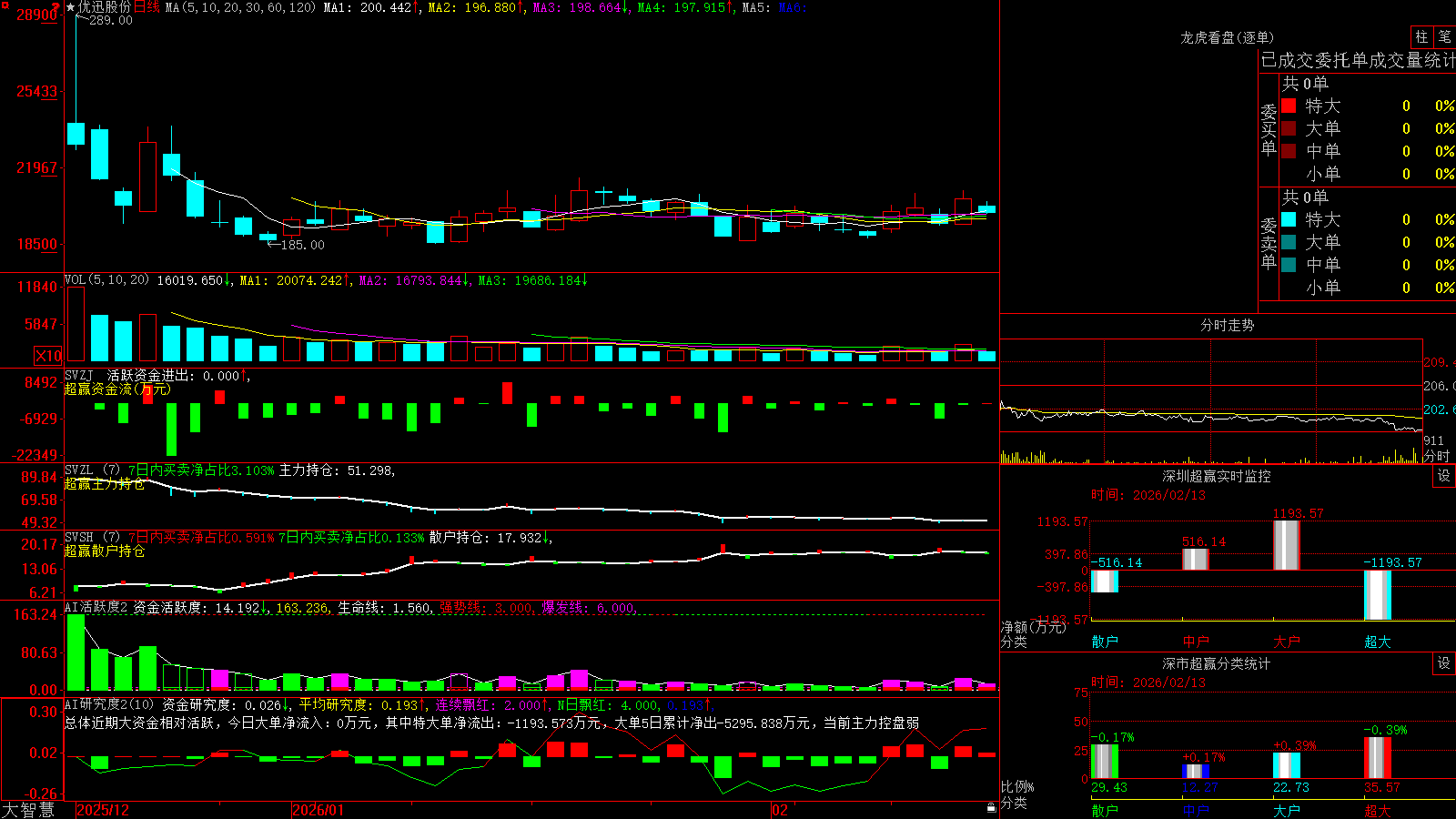The height and width of the screenshot is (819, 1456).
Task: Click the 分时走势 panel title
Action: [x=1227, y=325]
